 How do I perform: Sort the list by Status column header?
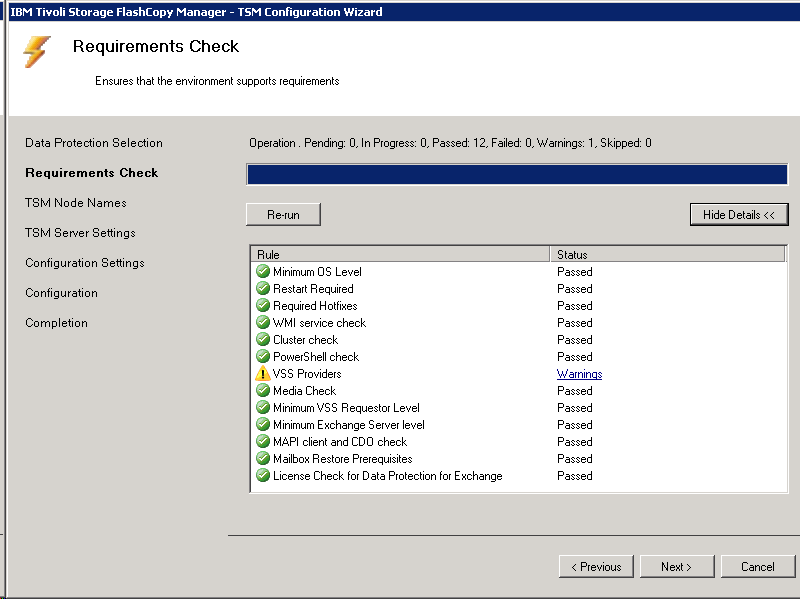(668, 255)
